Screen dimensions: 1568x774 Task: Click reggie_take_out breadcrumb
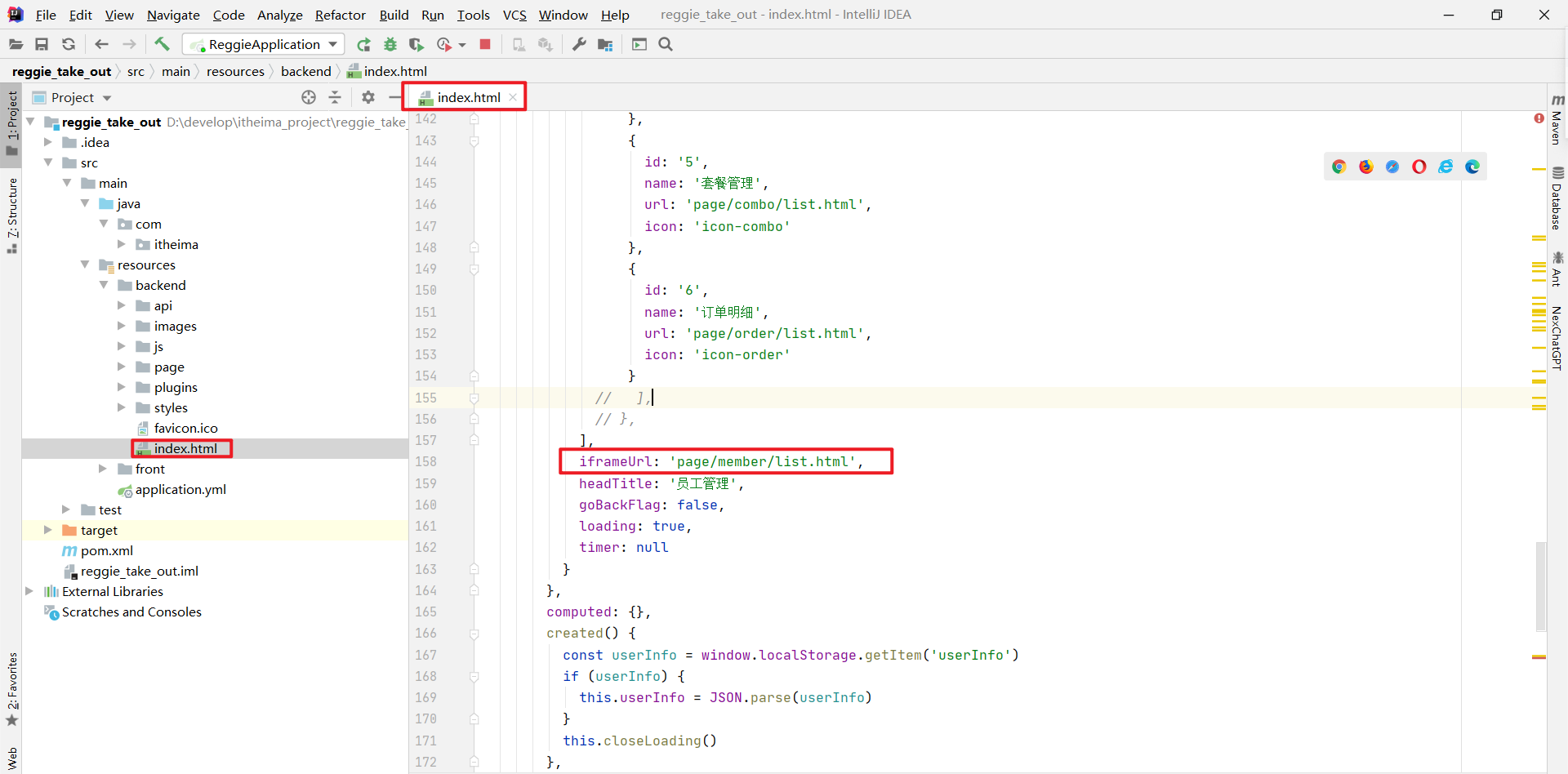coord(61,72)
